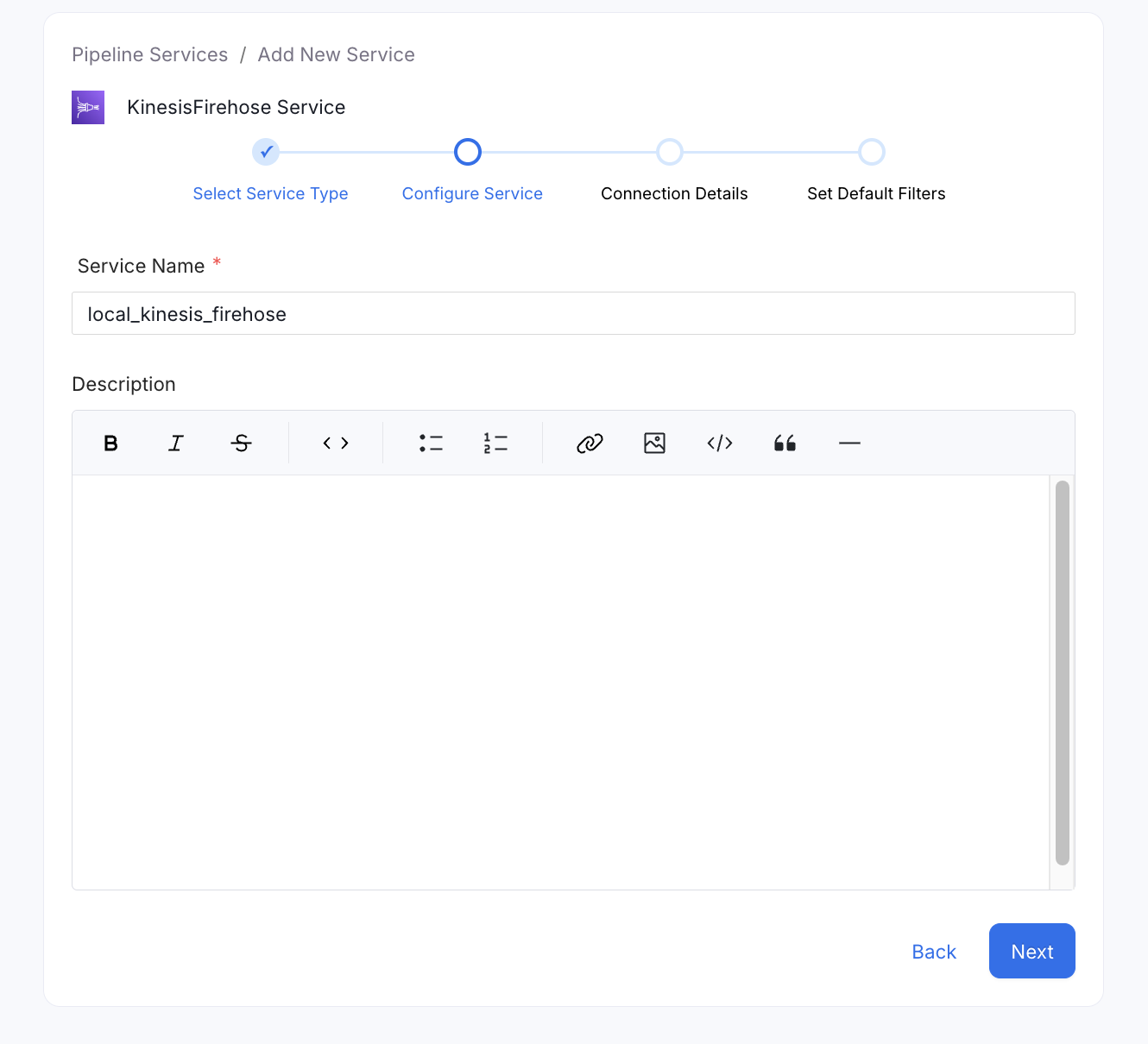
Task: Create a numbered list
Action: (x=496, y=443)
